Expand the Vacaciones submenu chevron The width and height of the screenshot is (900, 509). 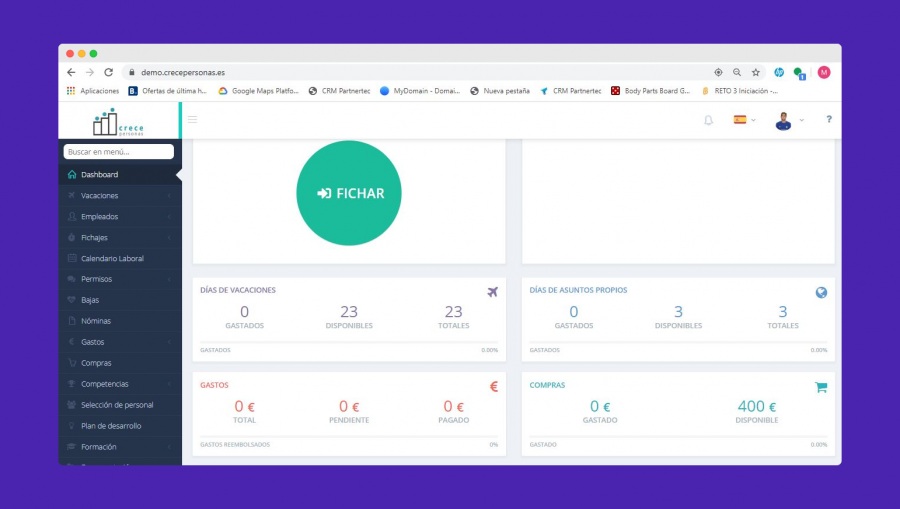[x=169, y=196]
